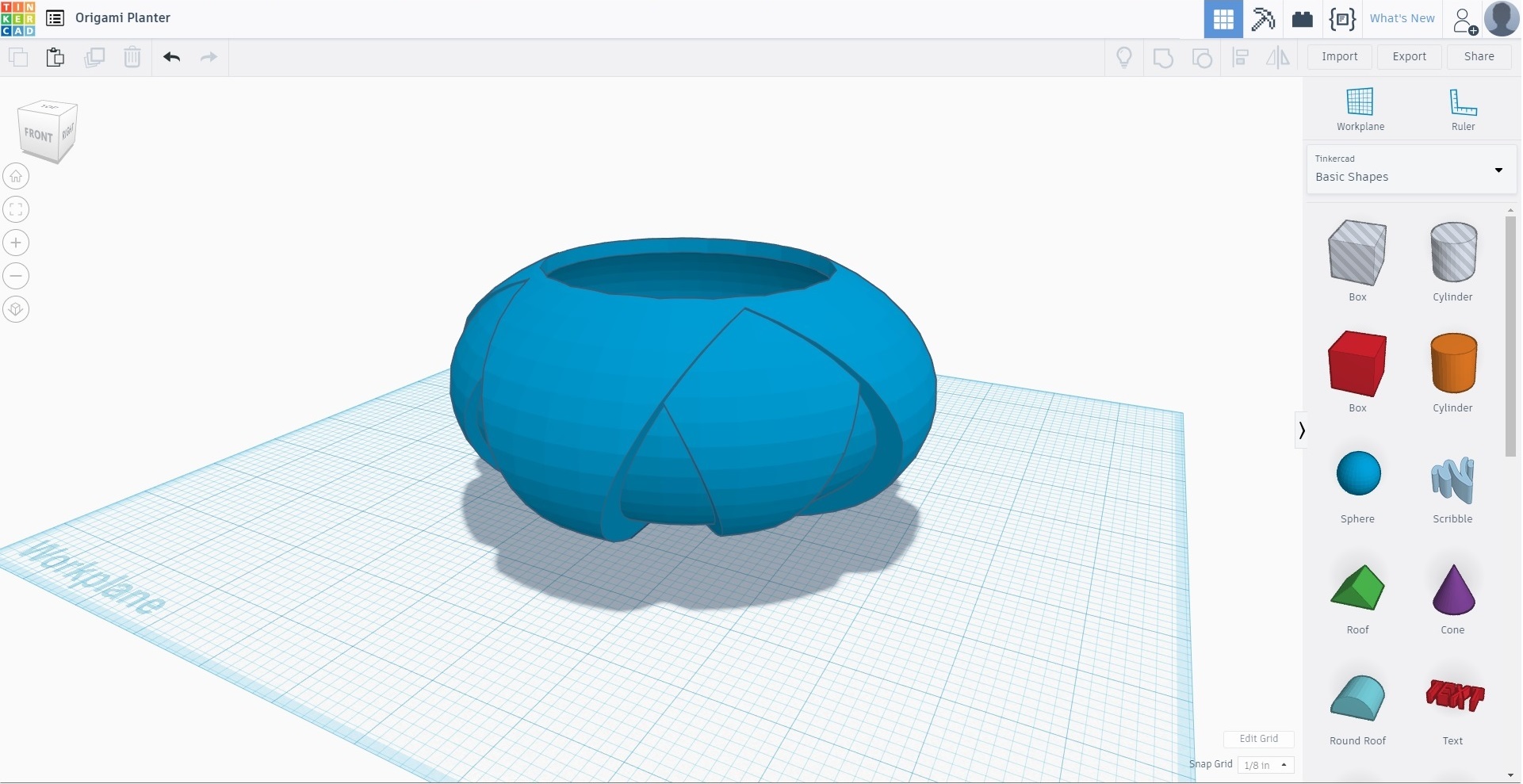Image resolution: width=1523 pixels, height=784 pixels.
Task: Open Codeblocks editor
Action: click(x=1342, y=19)
